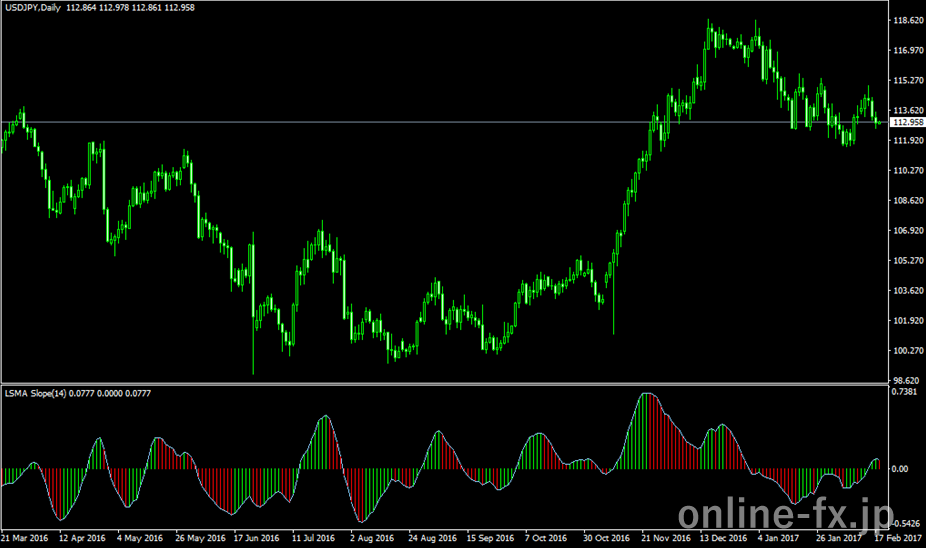Click the indicator zero level label 0.00
The width and height of the screenshot is (926, 548).
tap(899, 469)
